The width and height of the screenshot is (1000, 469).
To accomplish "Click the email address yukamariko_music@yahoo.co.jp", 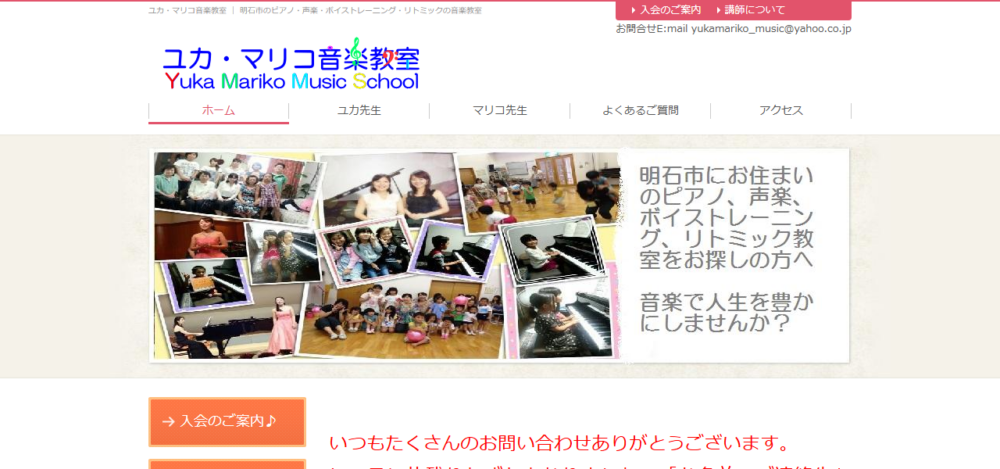I will [771, 29].
